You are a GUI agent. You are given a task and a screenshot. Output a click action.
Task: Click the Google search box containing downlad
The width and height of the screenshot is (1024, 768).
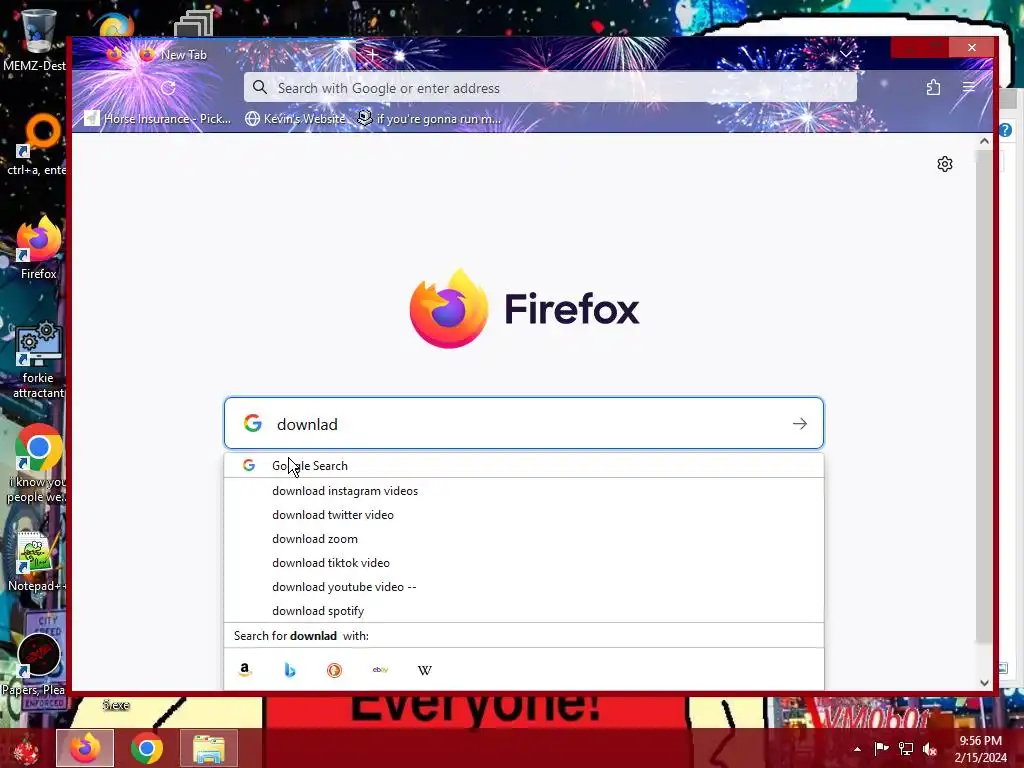(524, 423)
